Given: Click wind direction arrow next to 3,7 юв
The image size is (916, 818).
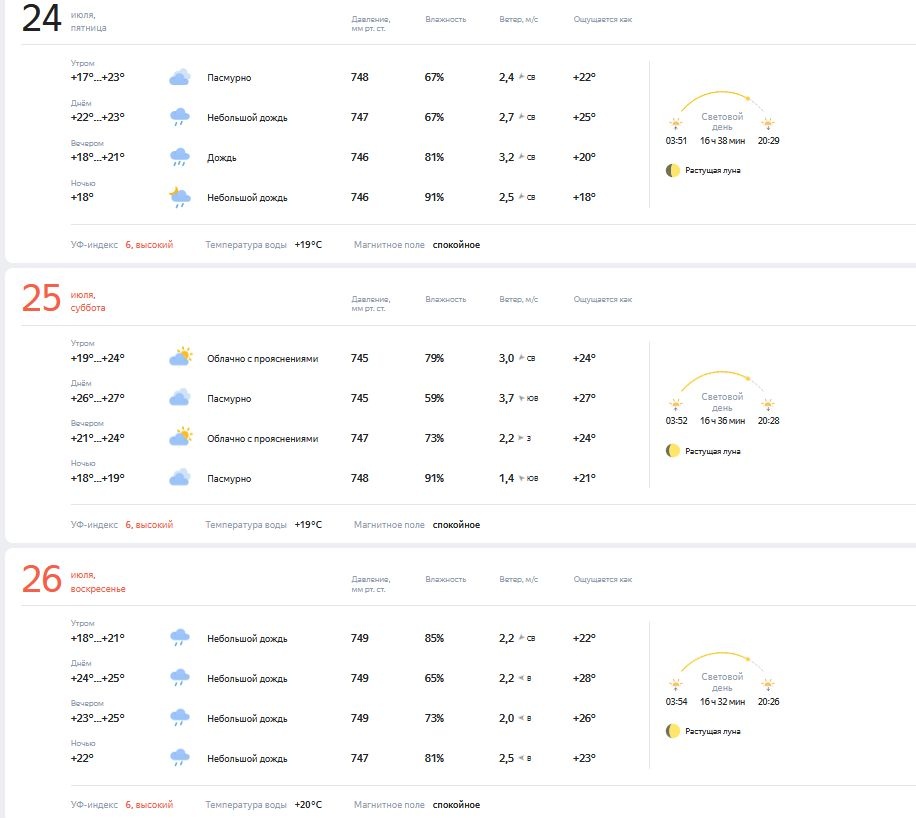Looking at the screenshot, I should click(521, 398).
